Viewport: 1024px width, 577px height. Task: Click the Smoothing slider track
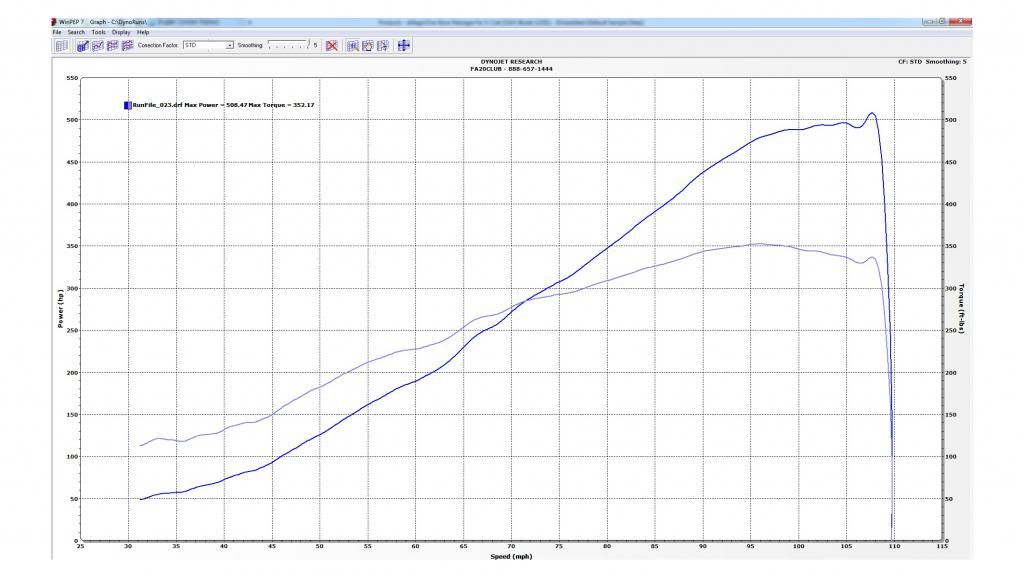click(289, 45)
